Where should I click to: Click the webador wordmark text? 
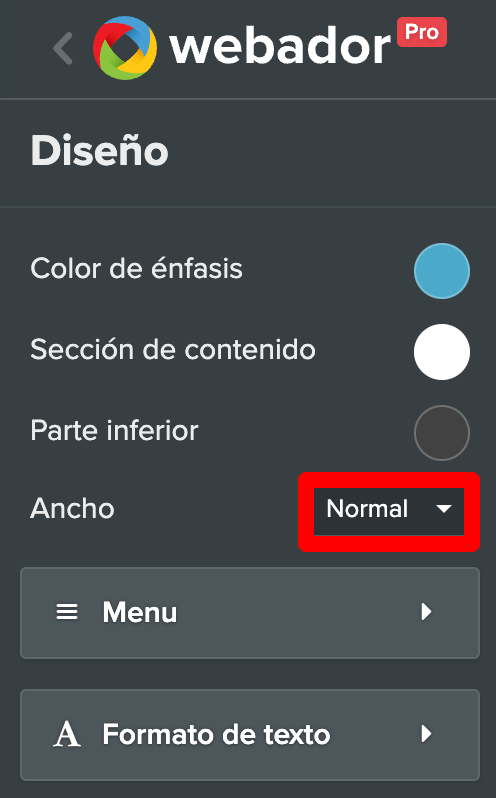(x=280, y=47)
